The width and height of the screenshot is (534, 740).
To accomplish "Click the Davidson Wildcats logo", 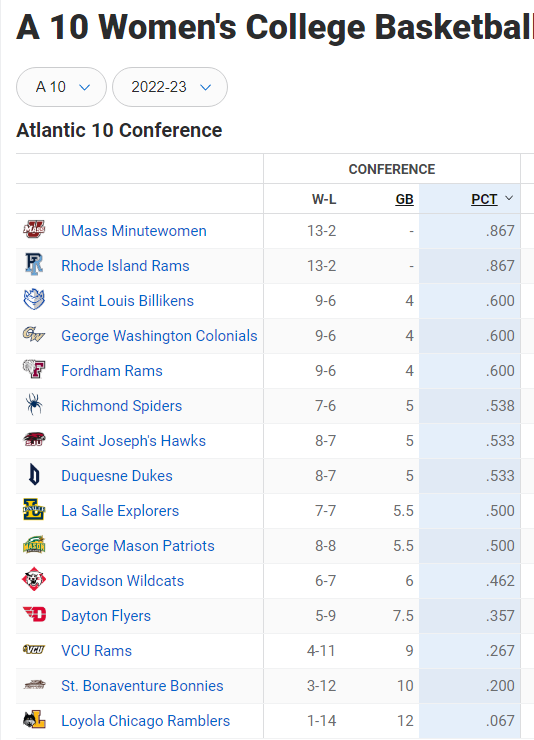I will pyautogui.click(x=34, y=580).
